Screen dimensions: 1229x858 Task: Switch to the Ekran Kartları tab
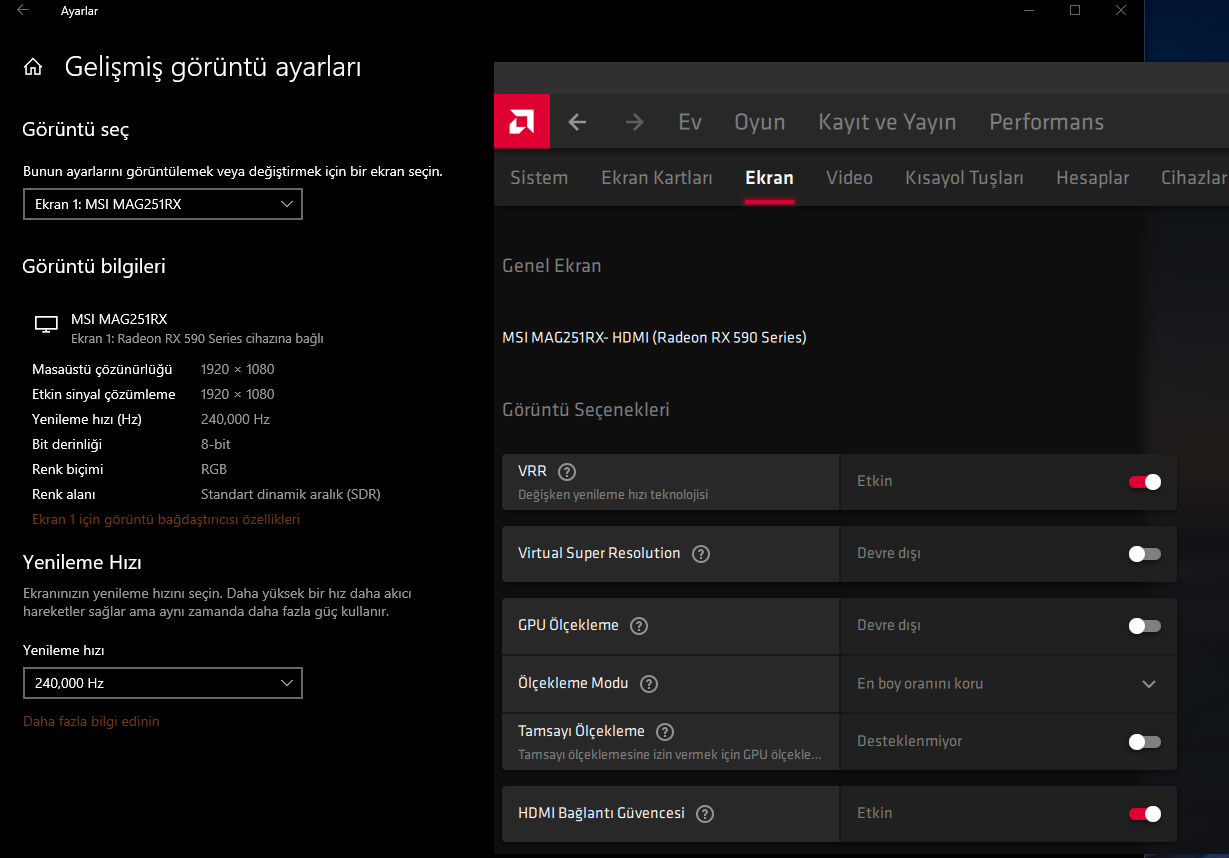coord(656,178)
